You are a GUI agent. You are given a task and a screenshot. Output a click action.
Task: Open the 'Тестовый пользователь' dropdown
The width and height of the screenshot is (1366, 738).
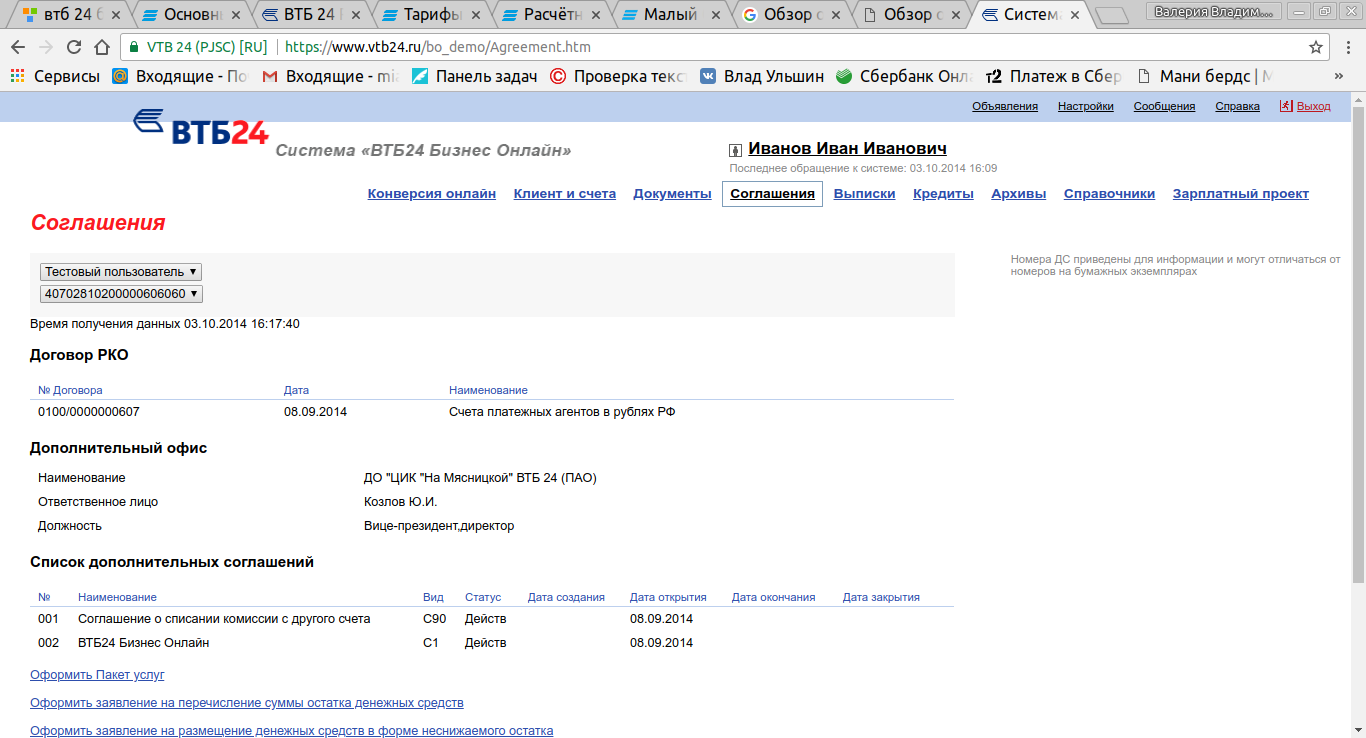click(x=121, y=272)
